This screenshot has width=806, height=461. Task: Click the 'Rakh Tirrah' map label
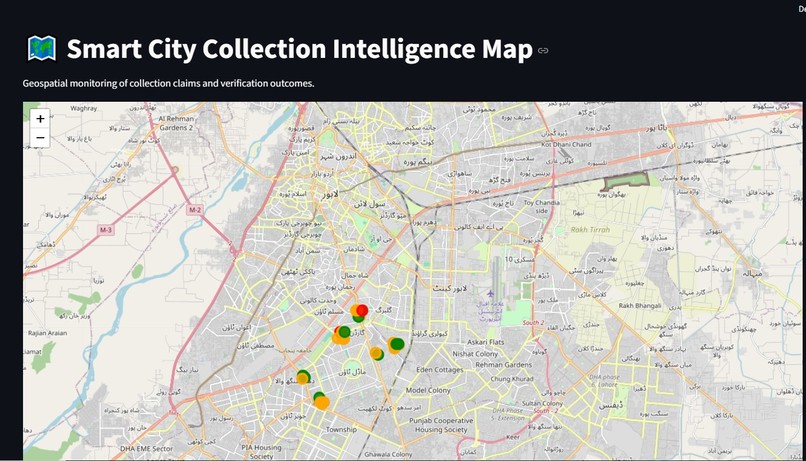point(590,230)
